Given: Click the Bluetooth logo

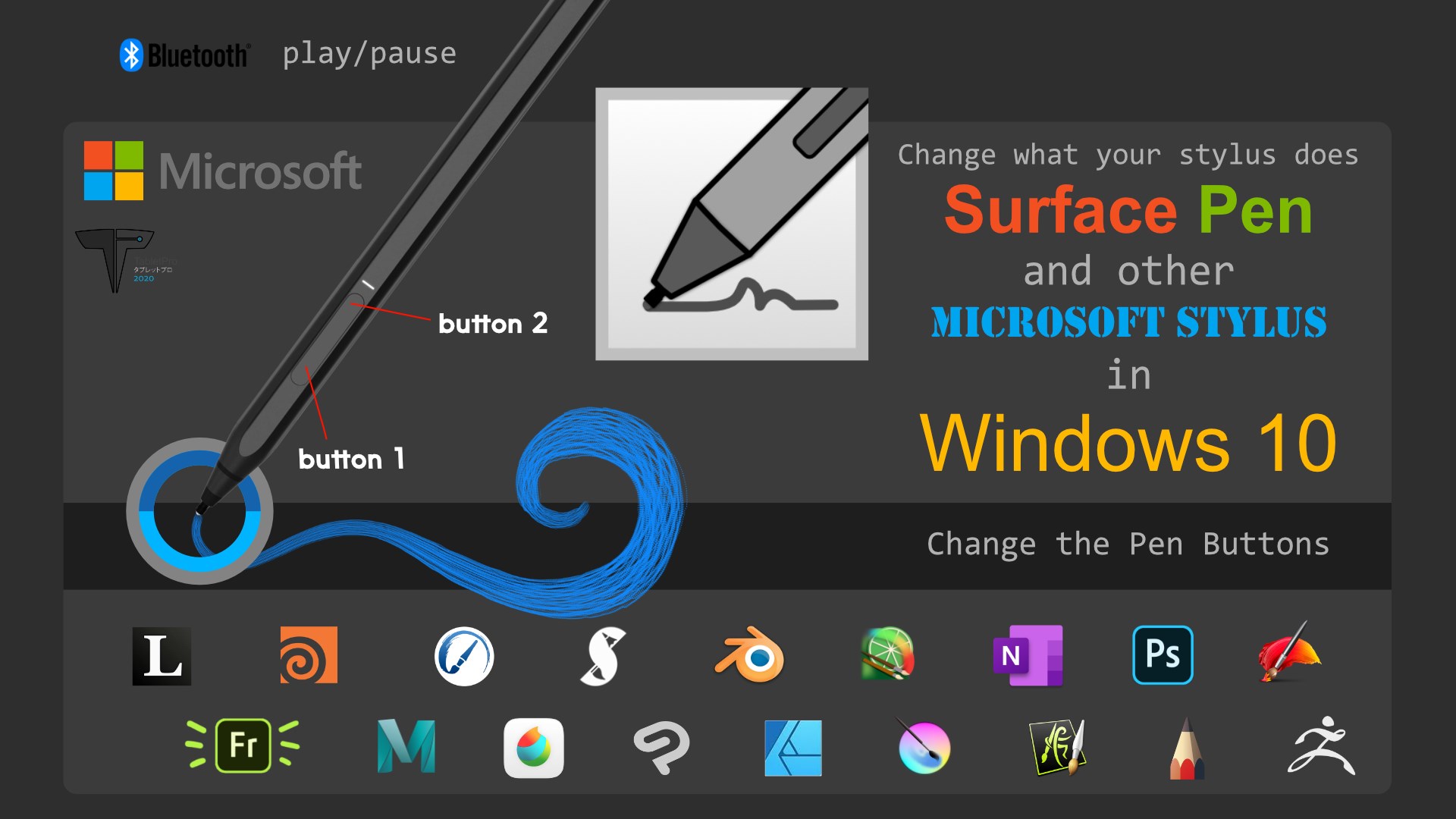Looking at the screenshot, I should (x=184, y=55).
